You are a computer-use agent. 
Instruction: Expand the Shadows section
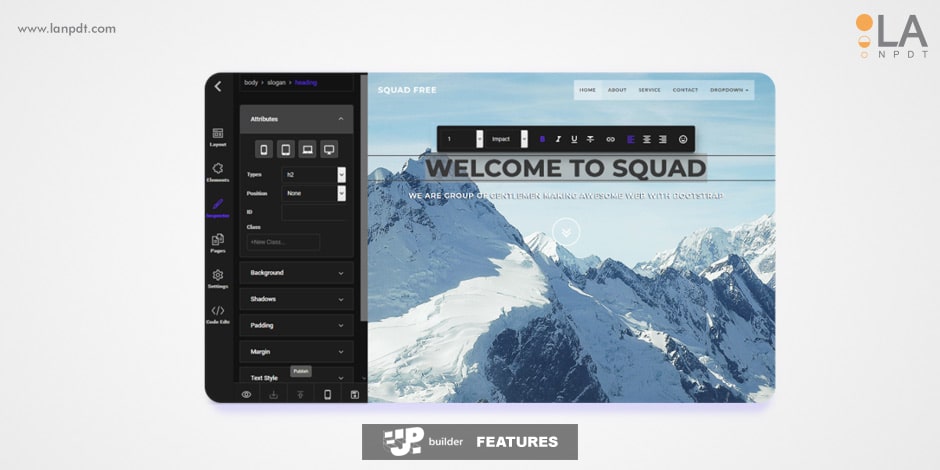tap(296, 299)
